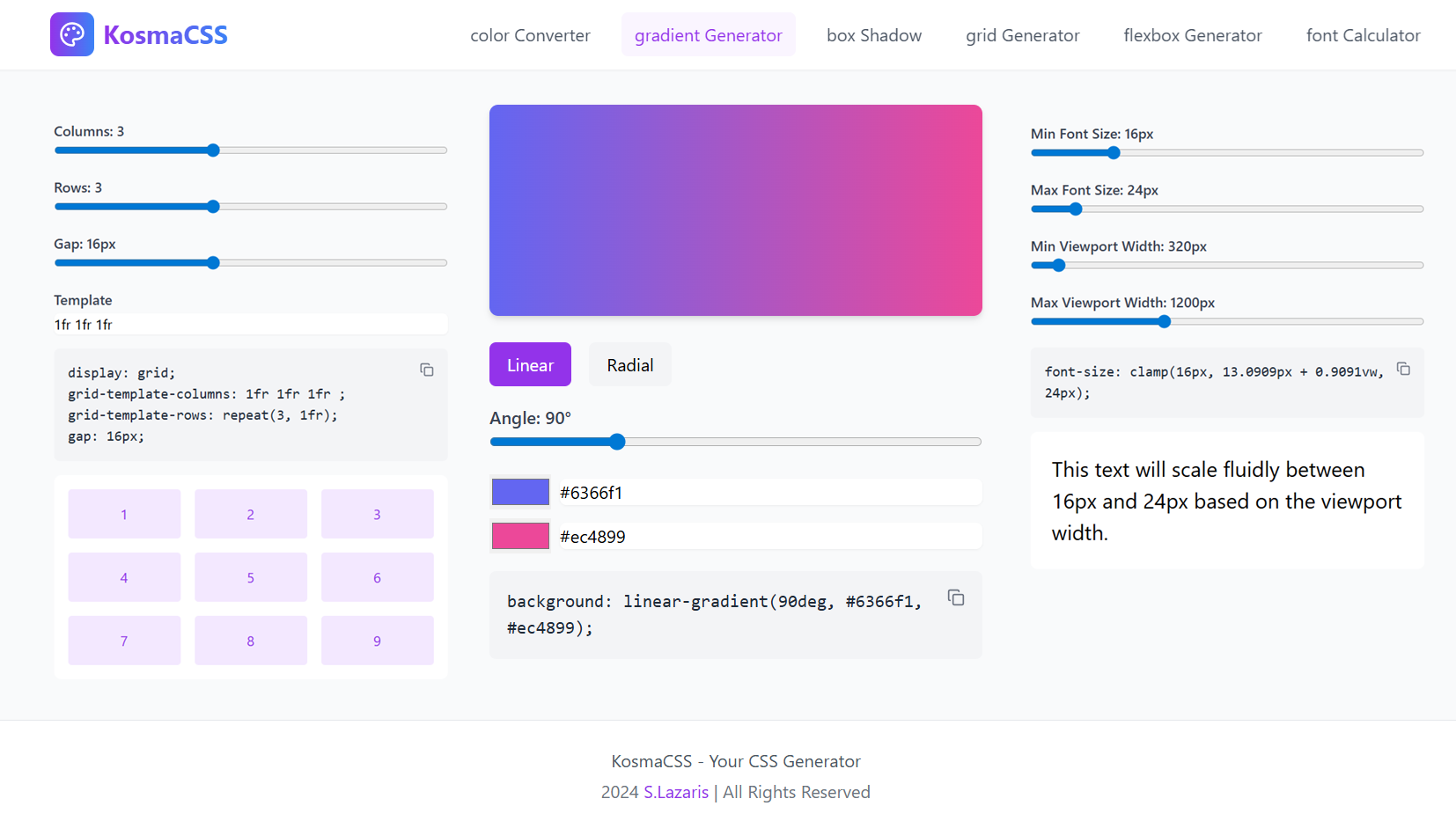Open the grid Generator page
The height and width of the screenshot is (828, 1456).
[1022, 35]
